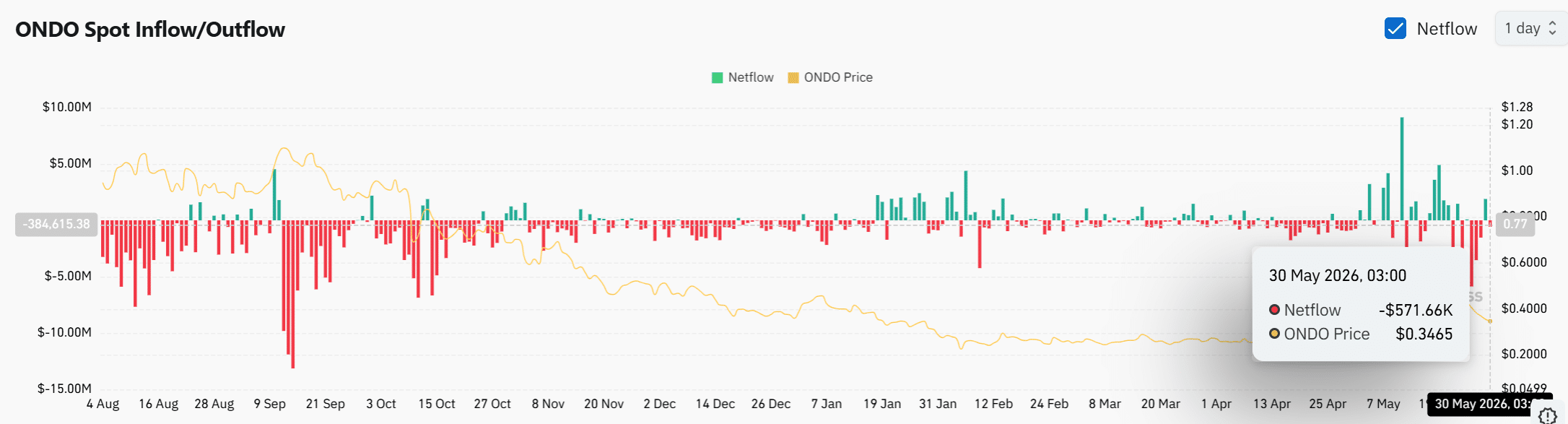Click the 24 Feb x-axis label
Viewport: 1568px width, 424px height.
click(x=1049, y=404)
